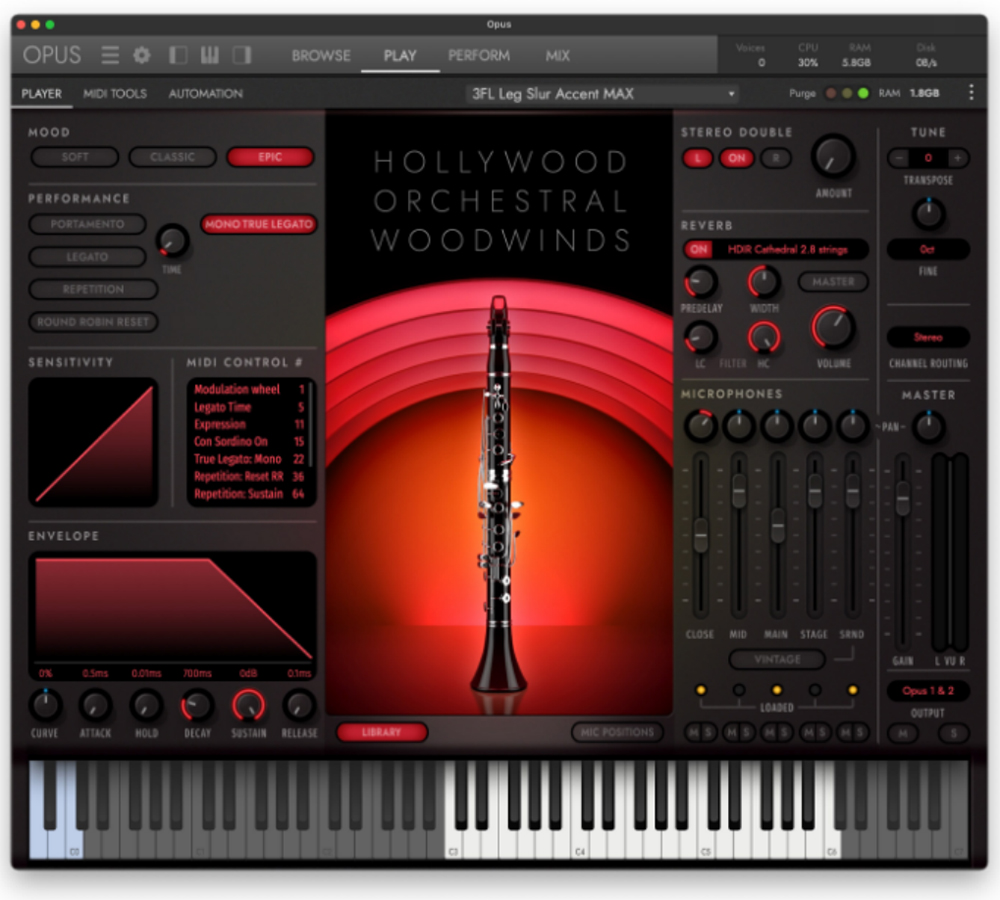1000x900 pixels.
Task: Click the Library button
Action: click(x=381, y=732)
